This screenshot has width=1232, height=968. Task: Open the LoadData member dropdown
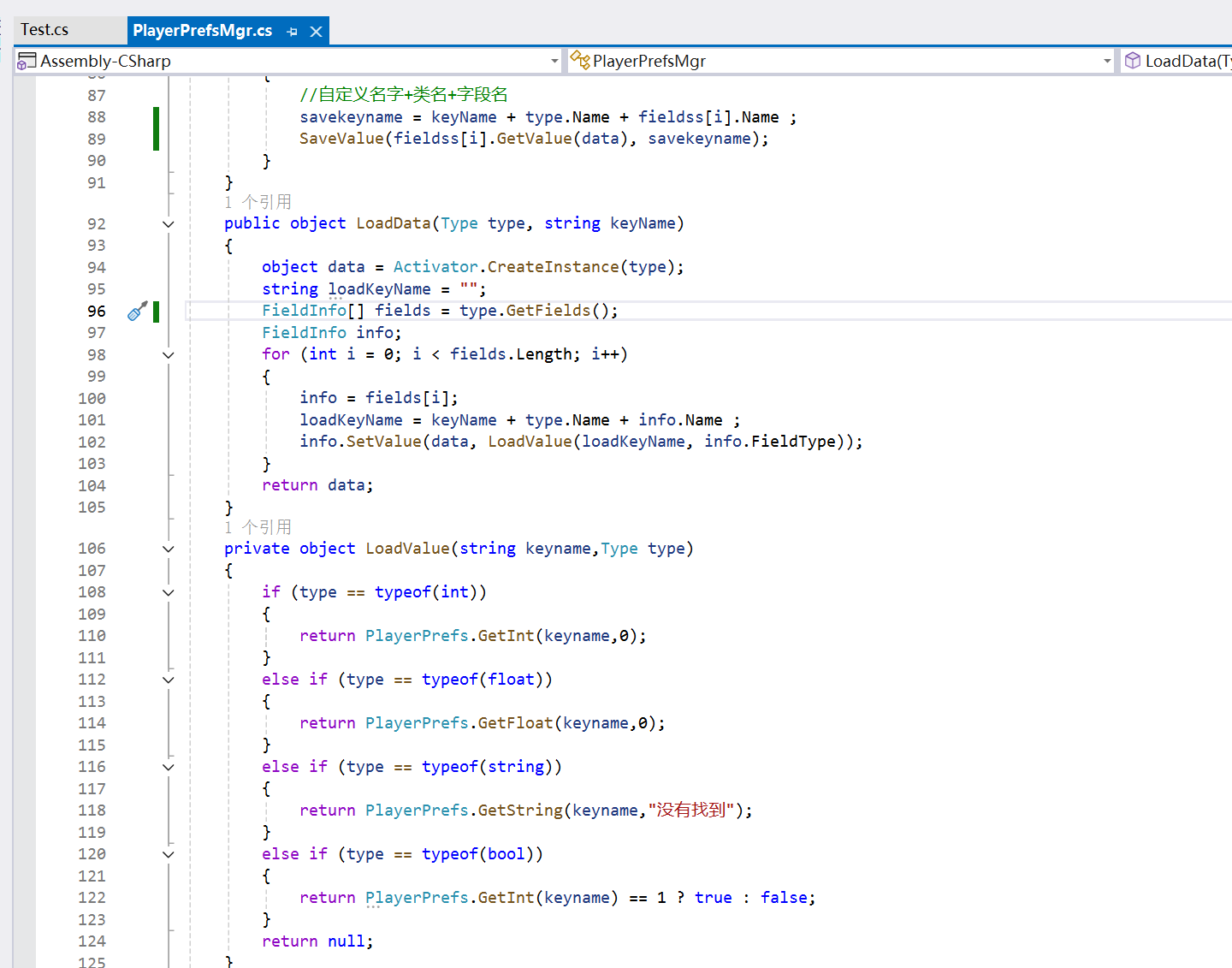click(x=1176, y=61)
